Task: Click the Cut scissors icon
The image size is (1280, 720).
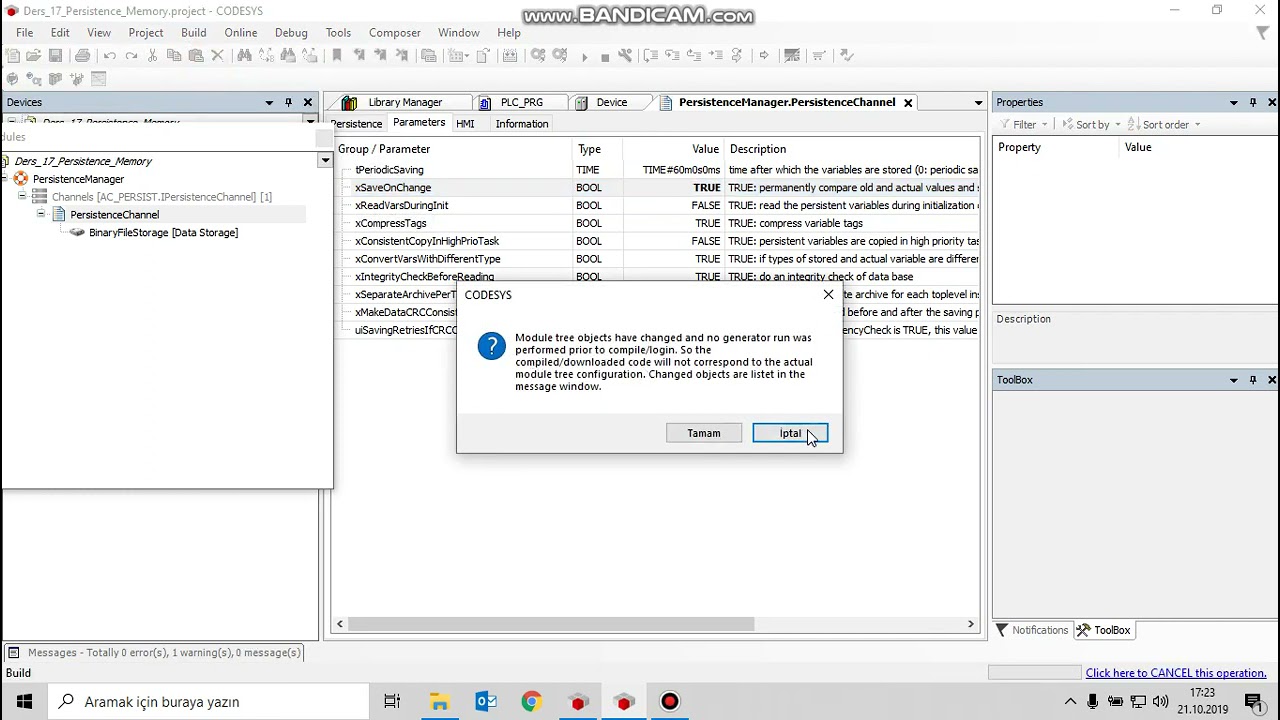Action: [152, 56]
